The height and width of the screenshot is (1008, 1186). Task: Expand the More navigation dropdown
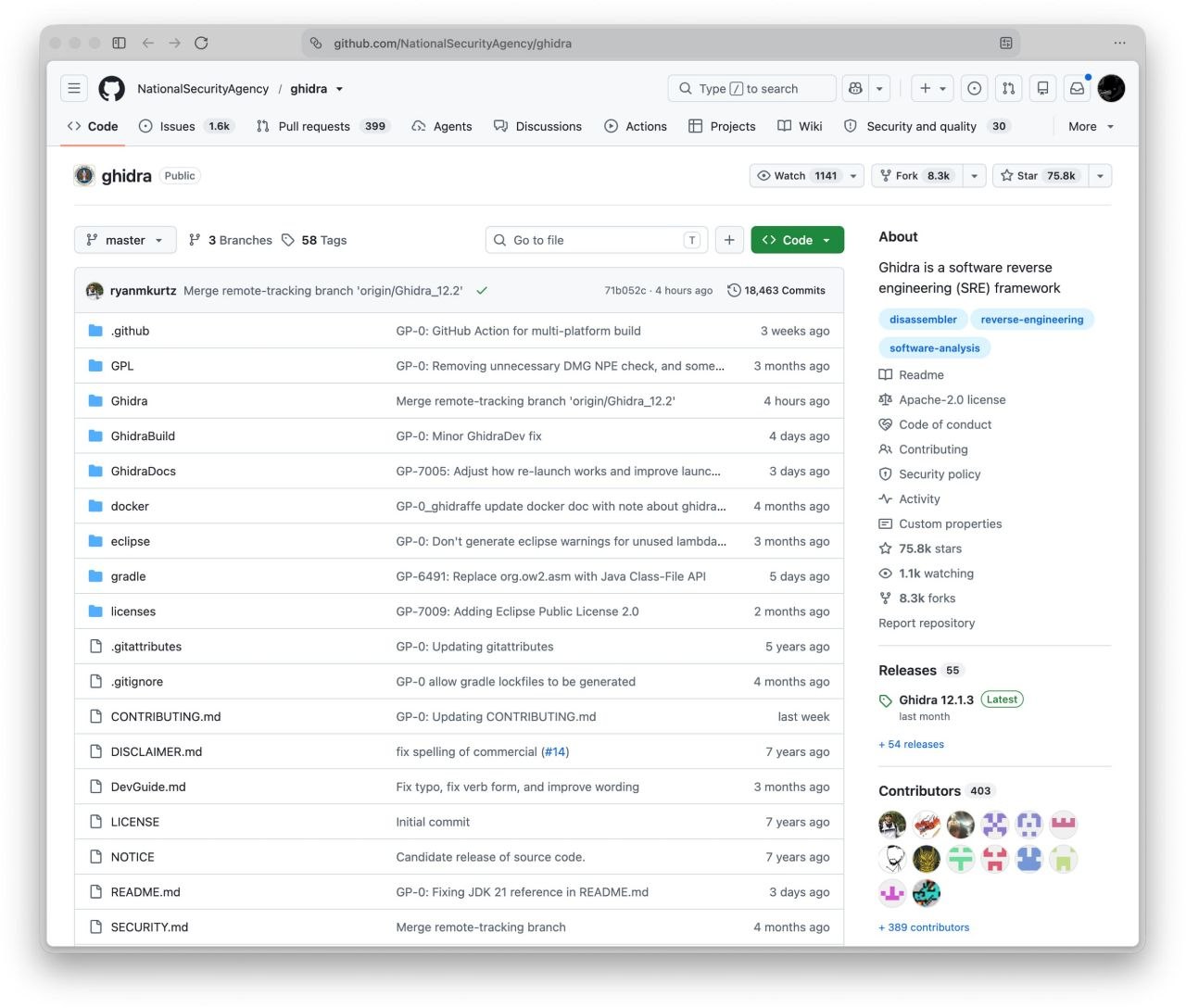click(x=1091, y=127)
